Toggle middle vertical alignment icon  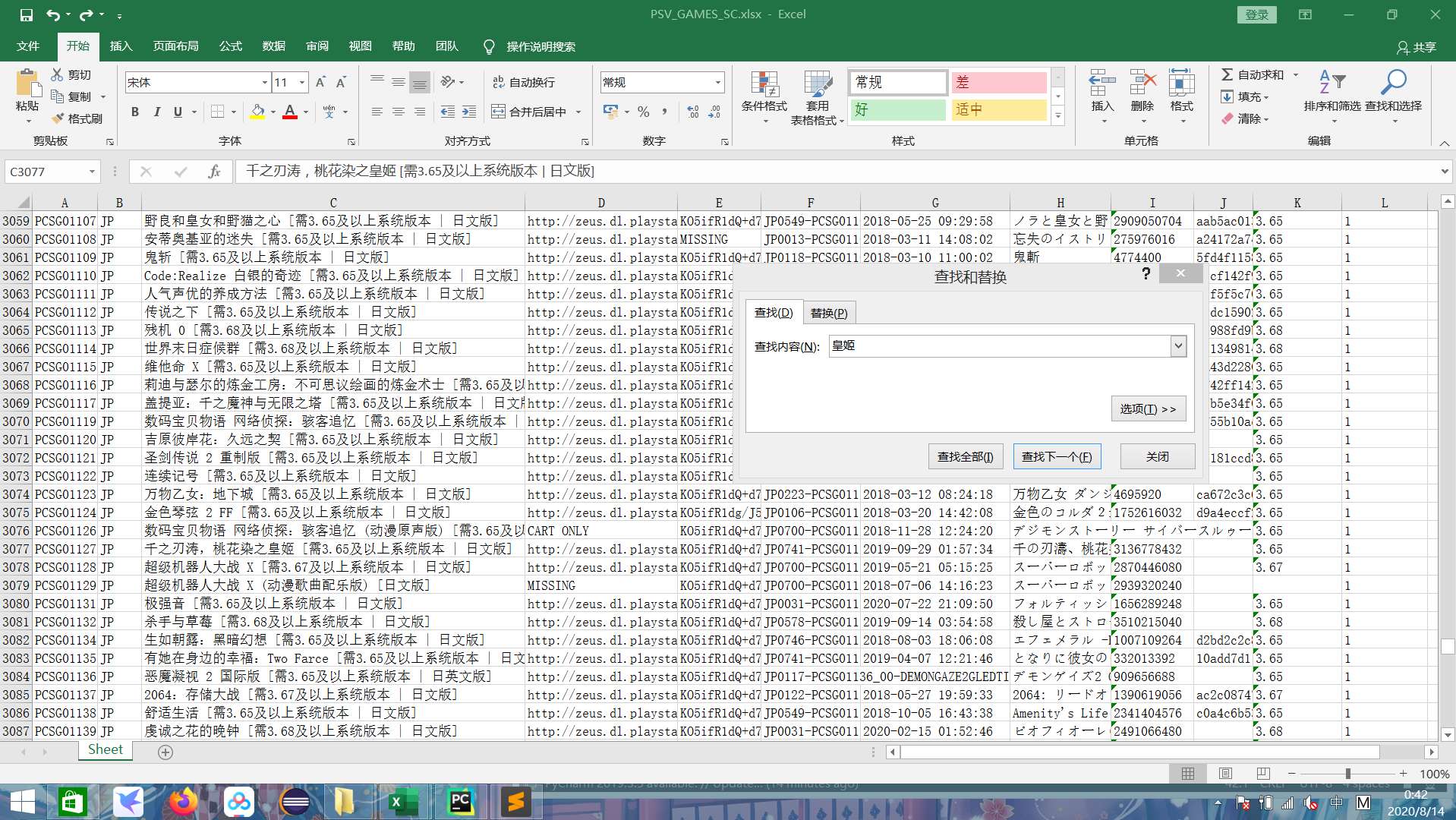click(399, 82)
